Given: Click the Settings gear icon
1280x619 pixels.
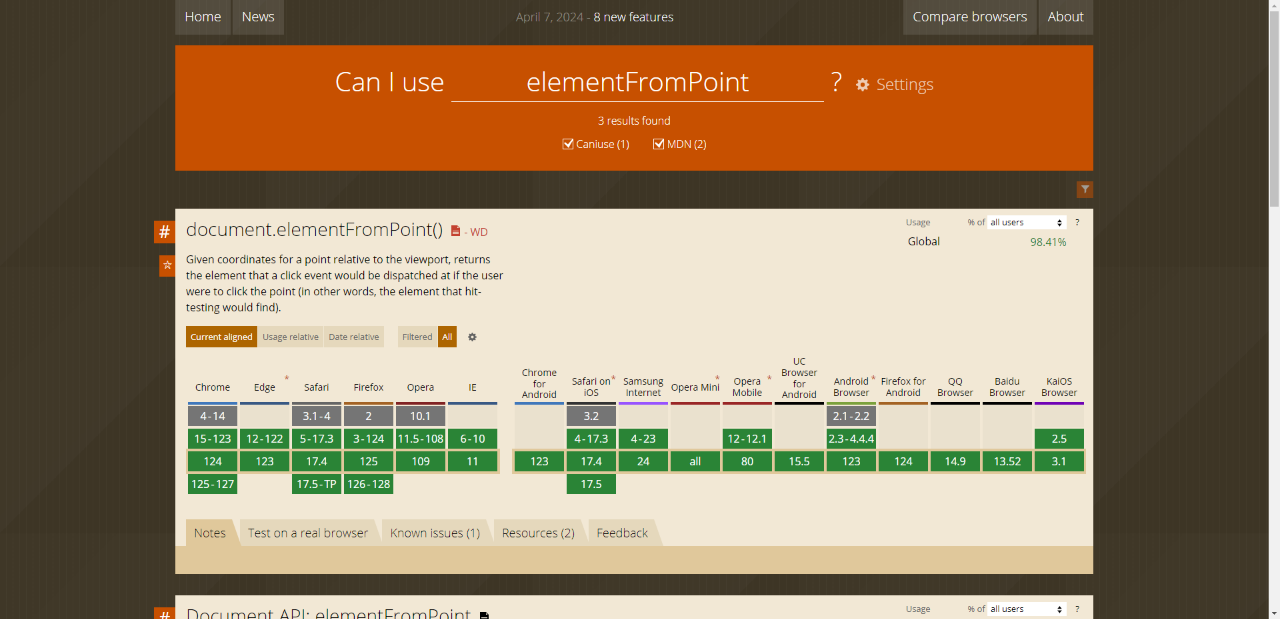Looking at the screenshot, I should tap(863, 85).
